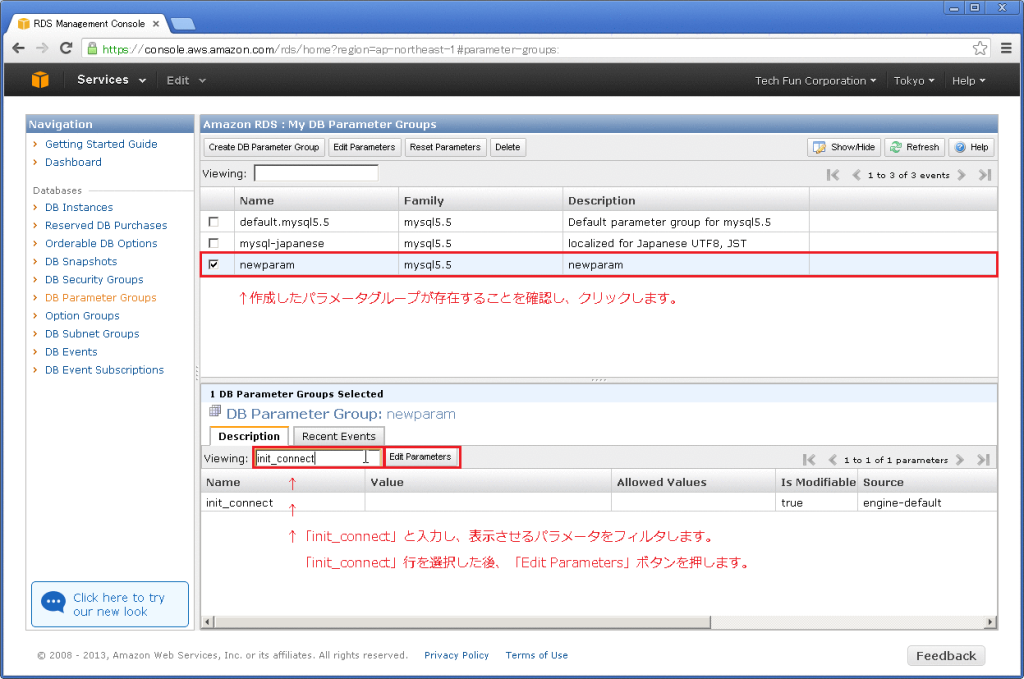This screenshot has width=1024, height=679.
Task: Open the Edit dropdown in header
Action: click(x=186, y=80)
